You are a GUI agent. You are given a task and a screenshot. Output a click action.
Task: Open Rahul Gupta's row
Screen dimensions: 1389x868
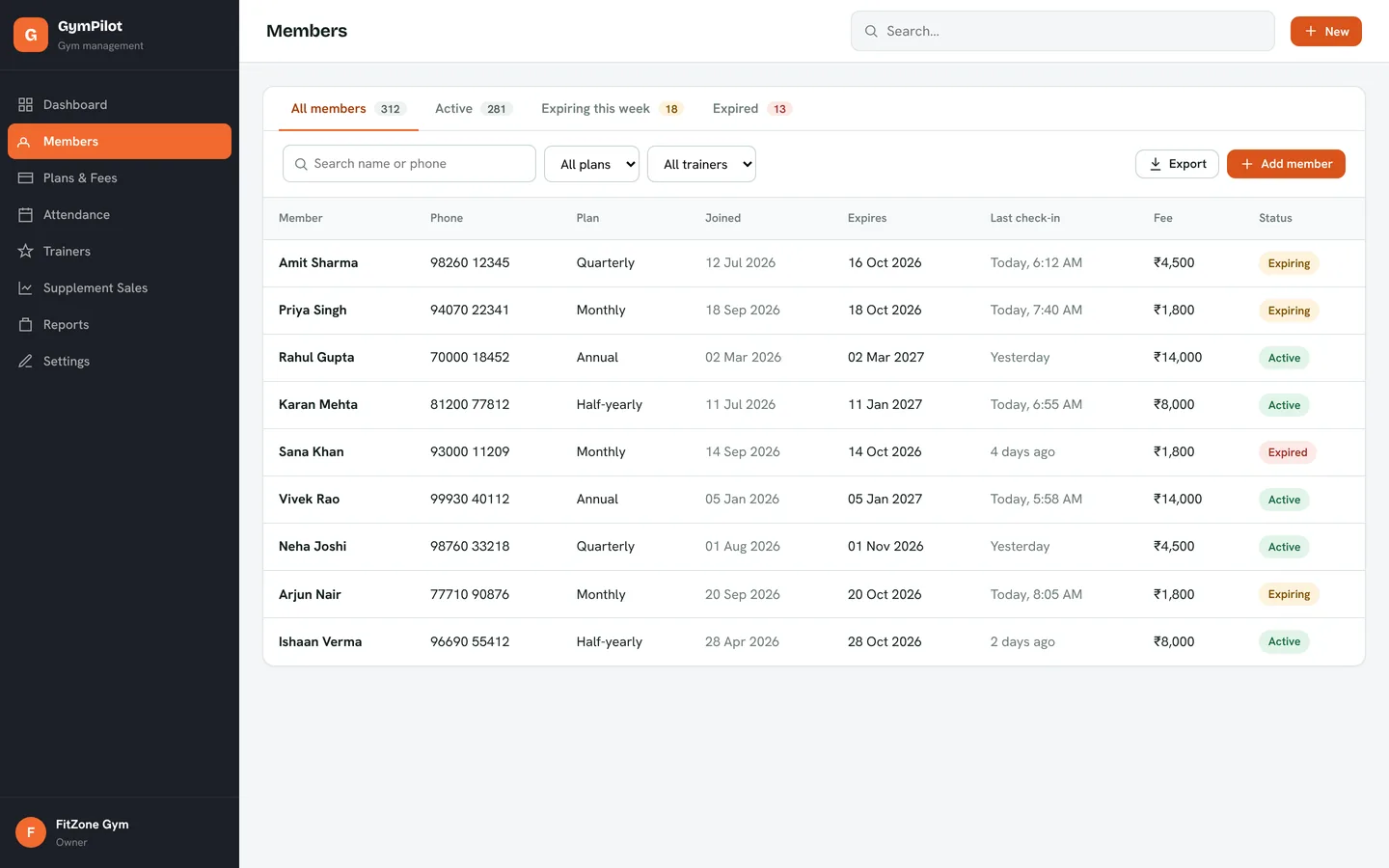point(814,358)
